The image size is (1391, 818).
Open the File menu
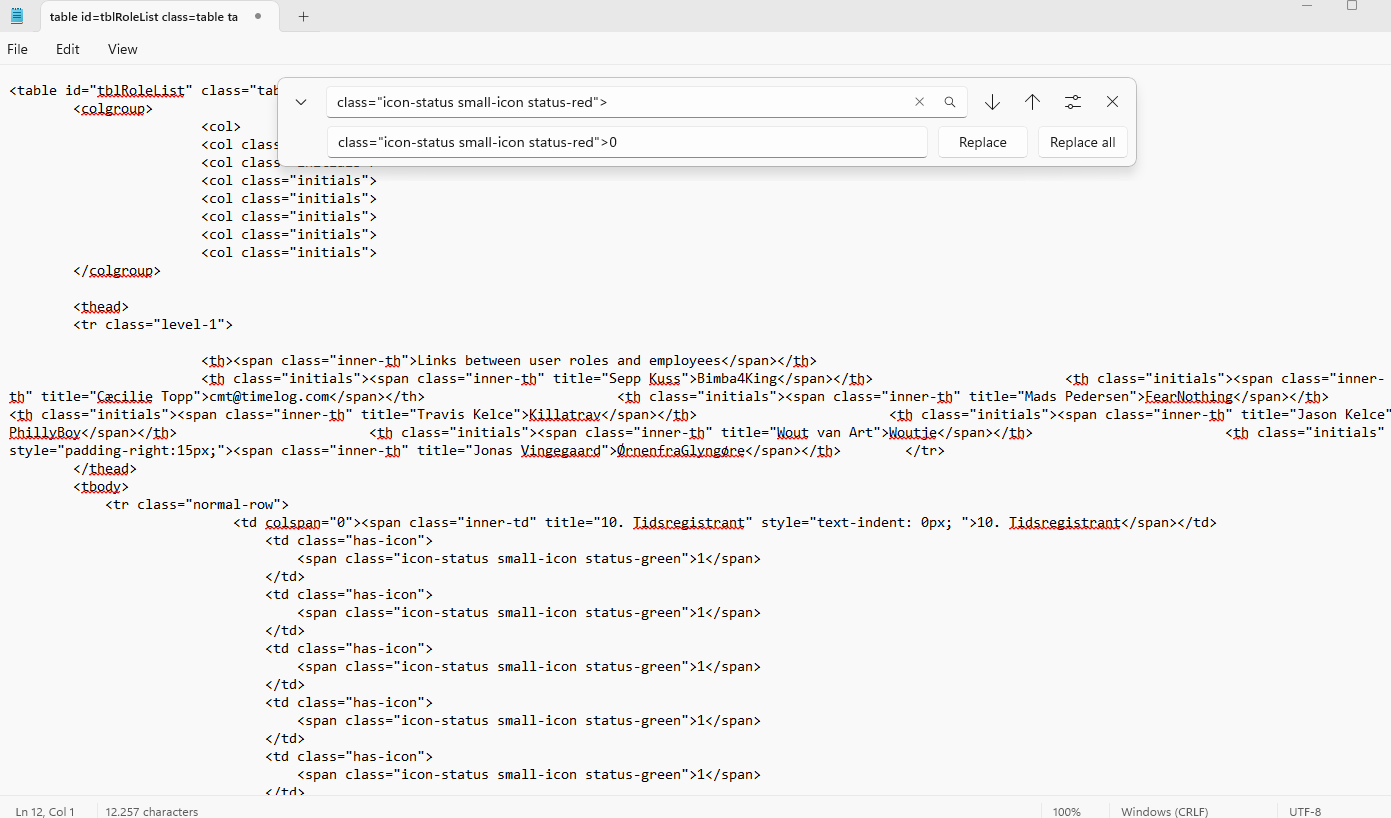(18, 49)
